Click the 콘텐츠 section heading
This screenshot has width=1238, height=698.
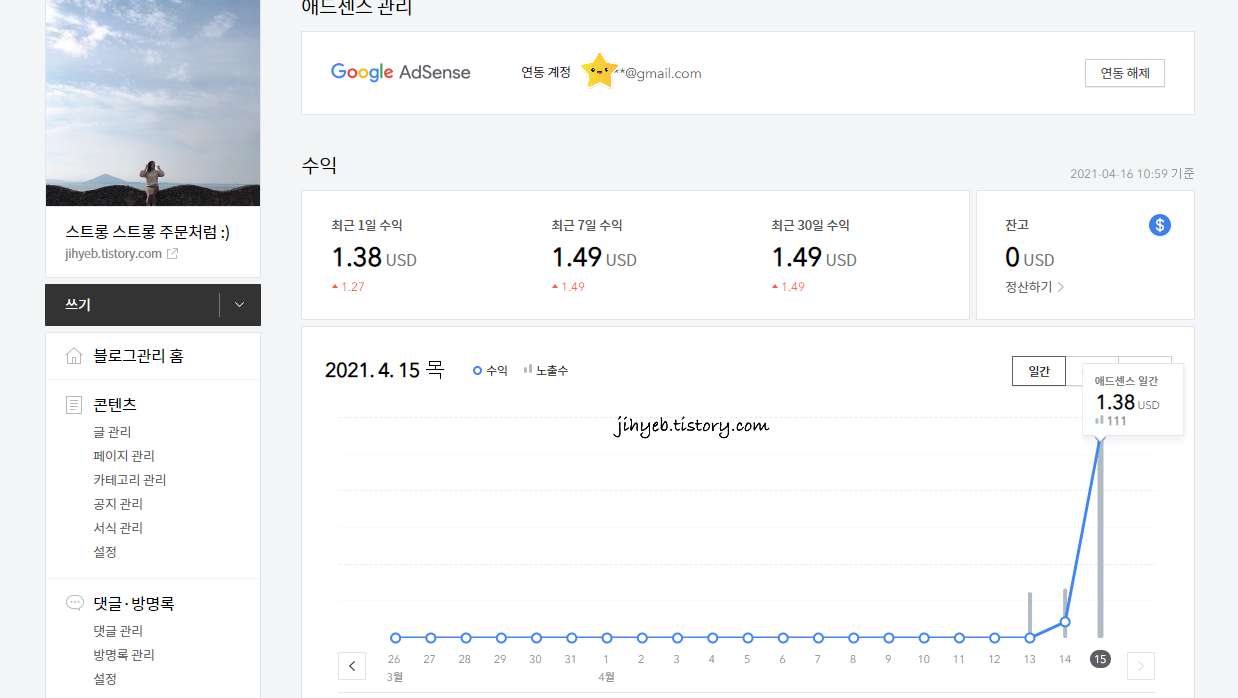point(115,405)
